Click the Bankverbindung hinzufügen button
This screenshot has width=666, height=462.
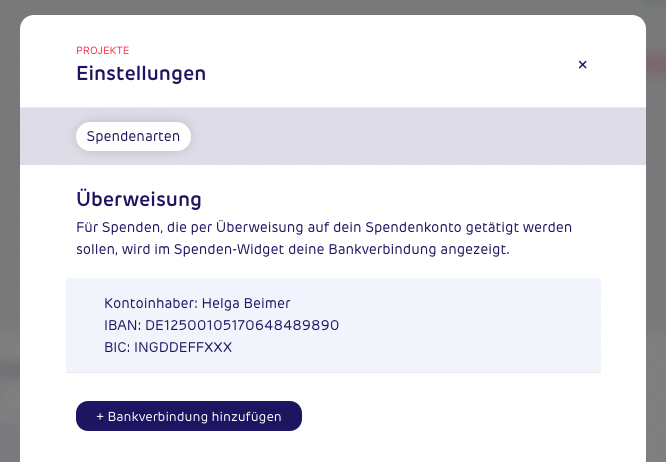[x=189, y=416]
